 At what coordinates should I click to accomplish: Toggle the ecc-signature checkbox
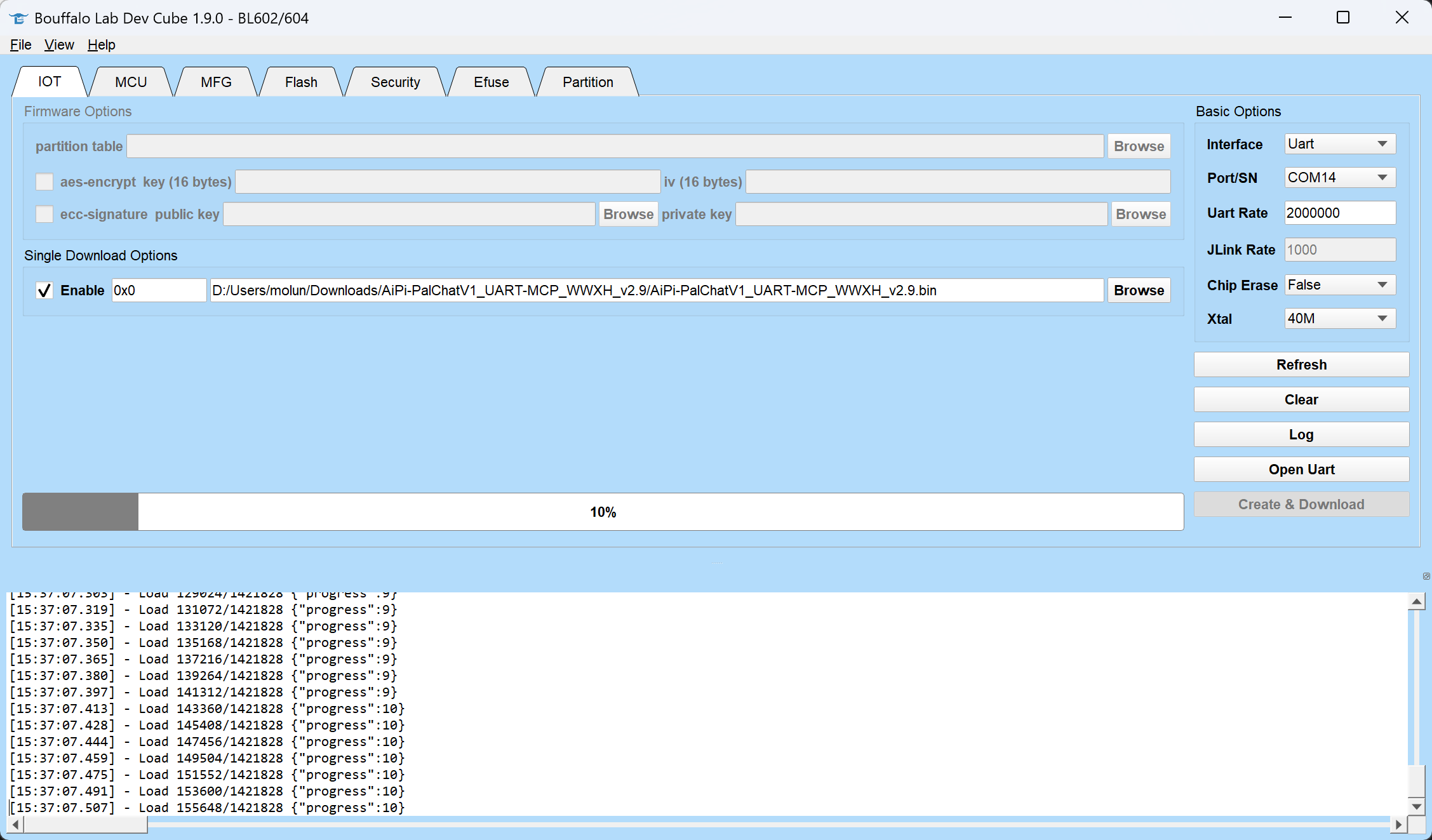pyautogui.click(x=44, y=214)
